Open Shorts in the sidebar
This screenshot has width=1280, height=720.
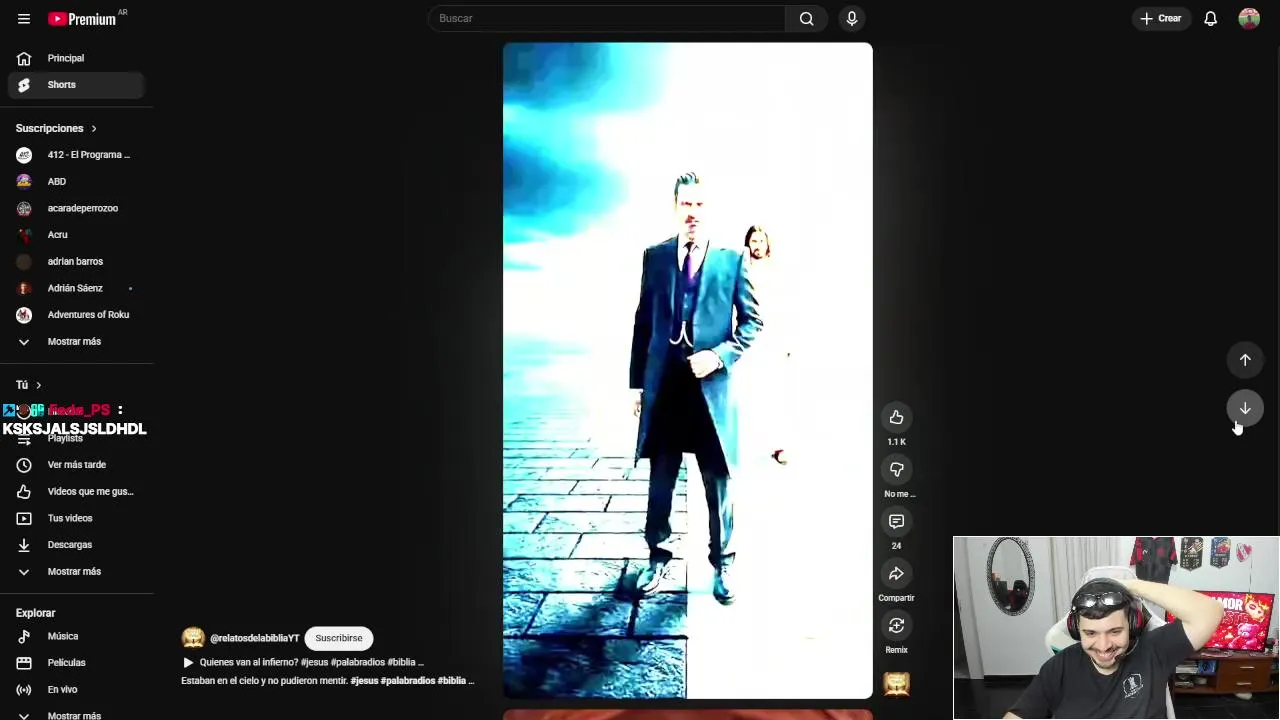click(x=76, y=85)
